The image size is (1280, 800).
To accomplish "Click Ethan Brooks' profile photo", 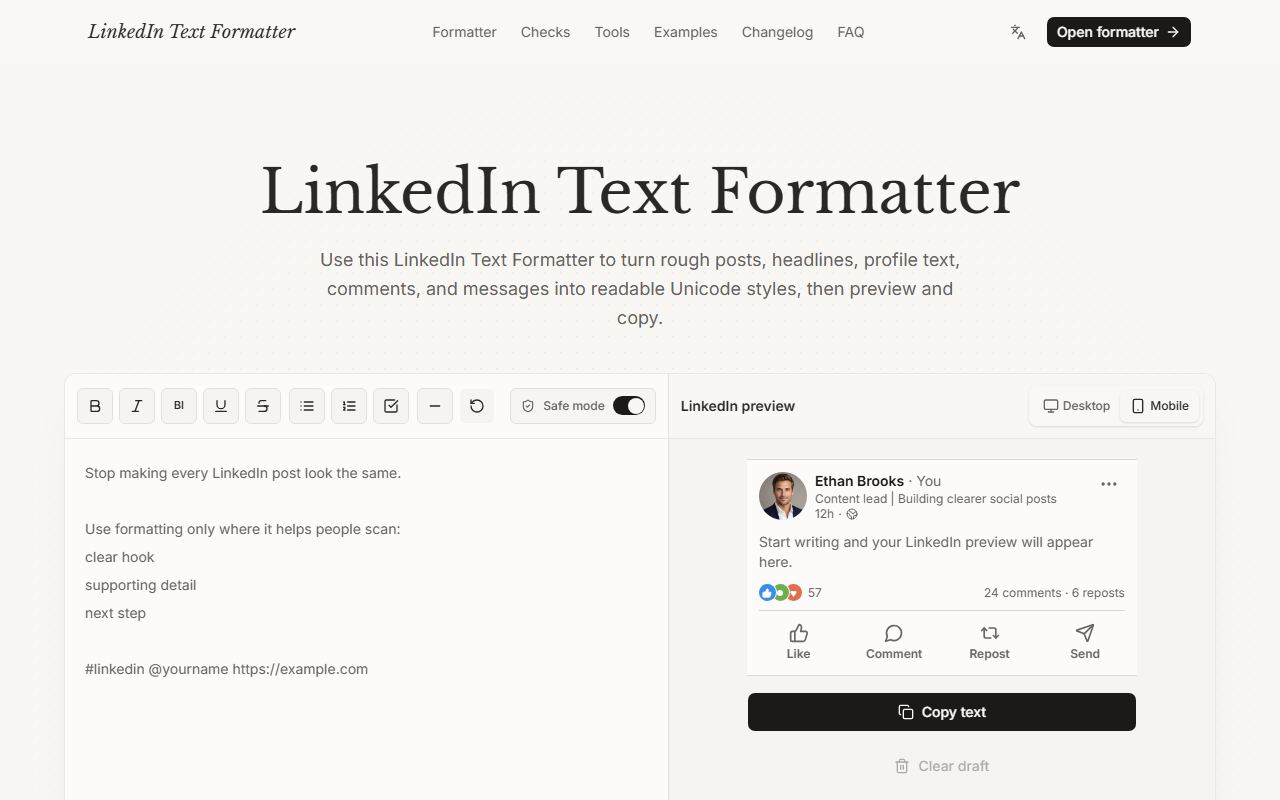I will pyautogui.click(x=783, y=496).
